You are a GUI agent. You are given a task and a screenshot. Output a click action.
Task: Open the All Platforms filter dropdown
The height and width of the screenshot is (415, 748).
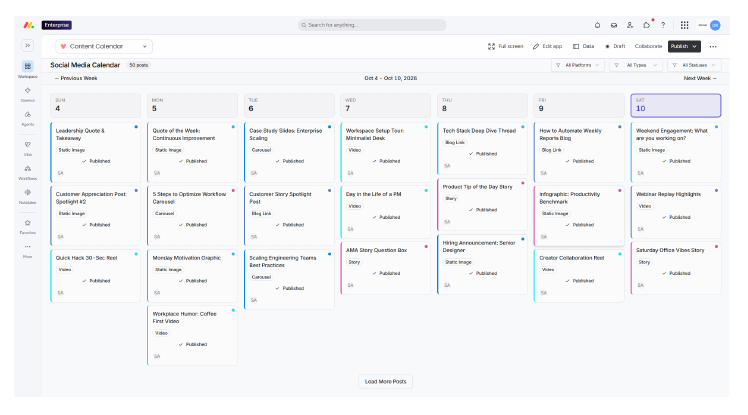pos(578,65)
